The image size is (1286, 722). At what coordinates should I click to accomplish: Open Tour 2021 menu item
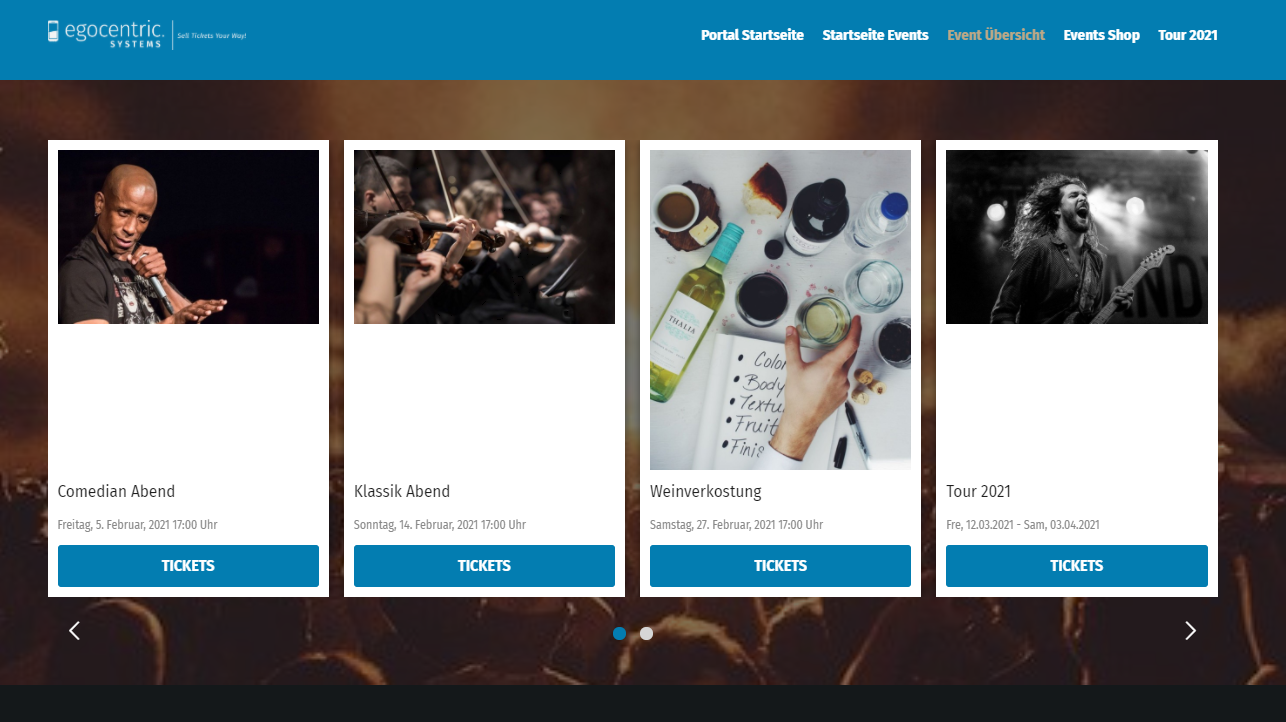pyautogui.click(x=1188, y=35)
